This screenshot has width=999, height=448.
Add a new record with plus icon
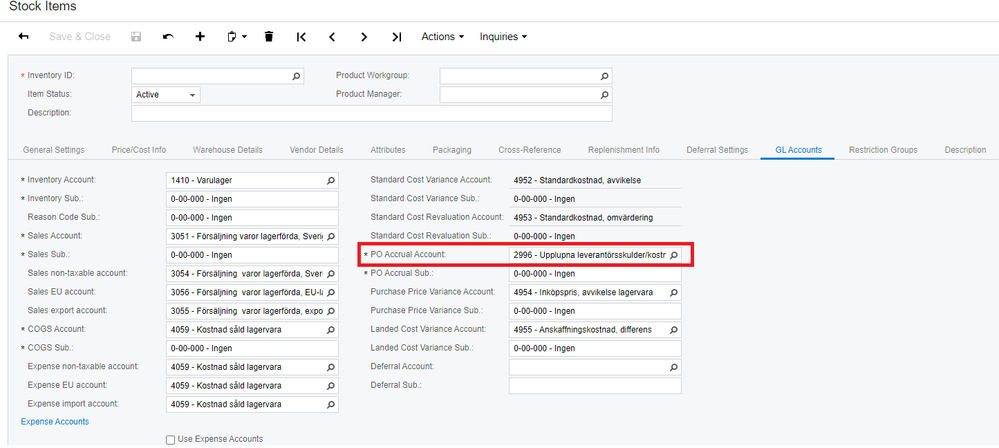[200, 36]
